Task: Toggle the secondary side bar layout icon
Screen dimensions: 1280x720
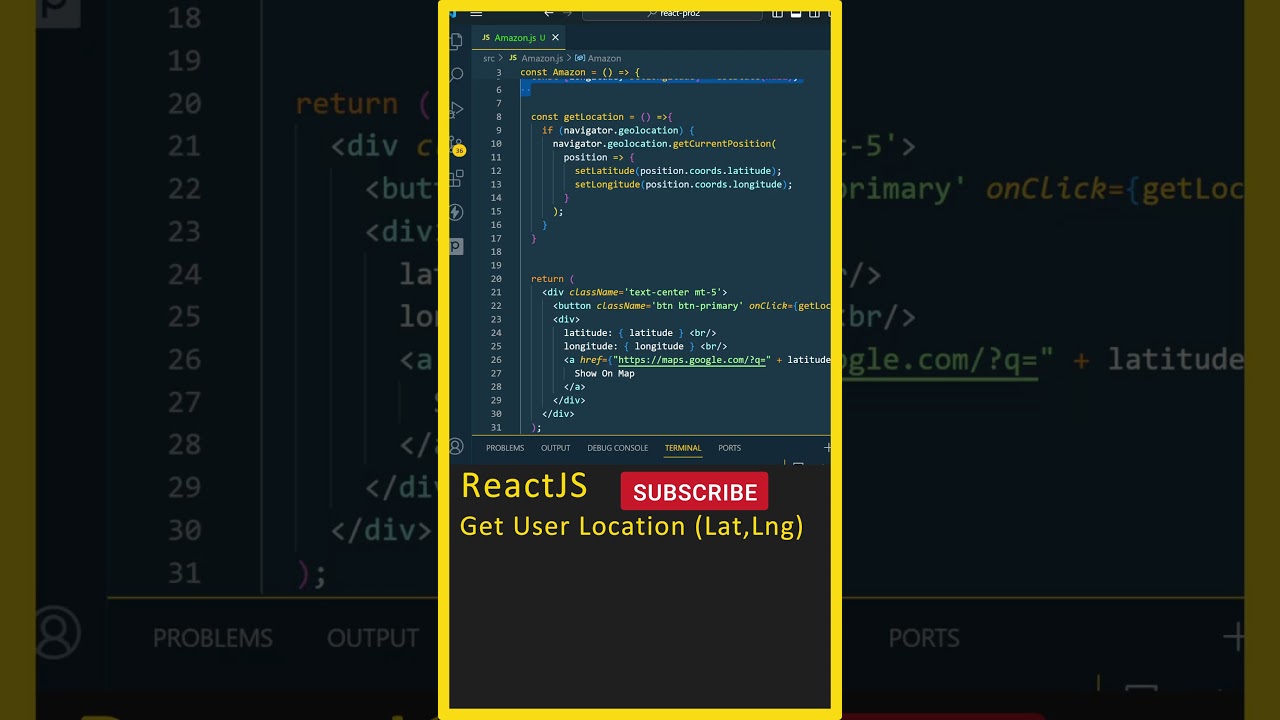Action: [814, 13]
